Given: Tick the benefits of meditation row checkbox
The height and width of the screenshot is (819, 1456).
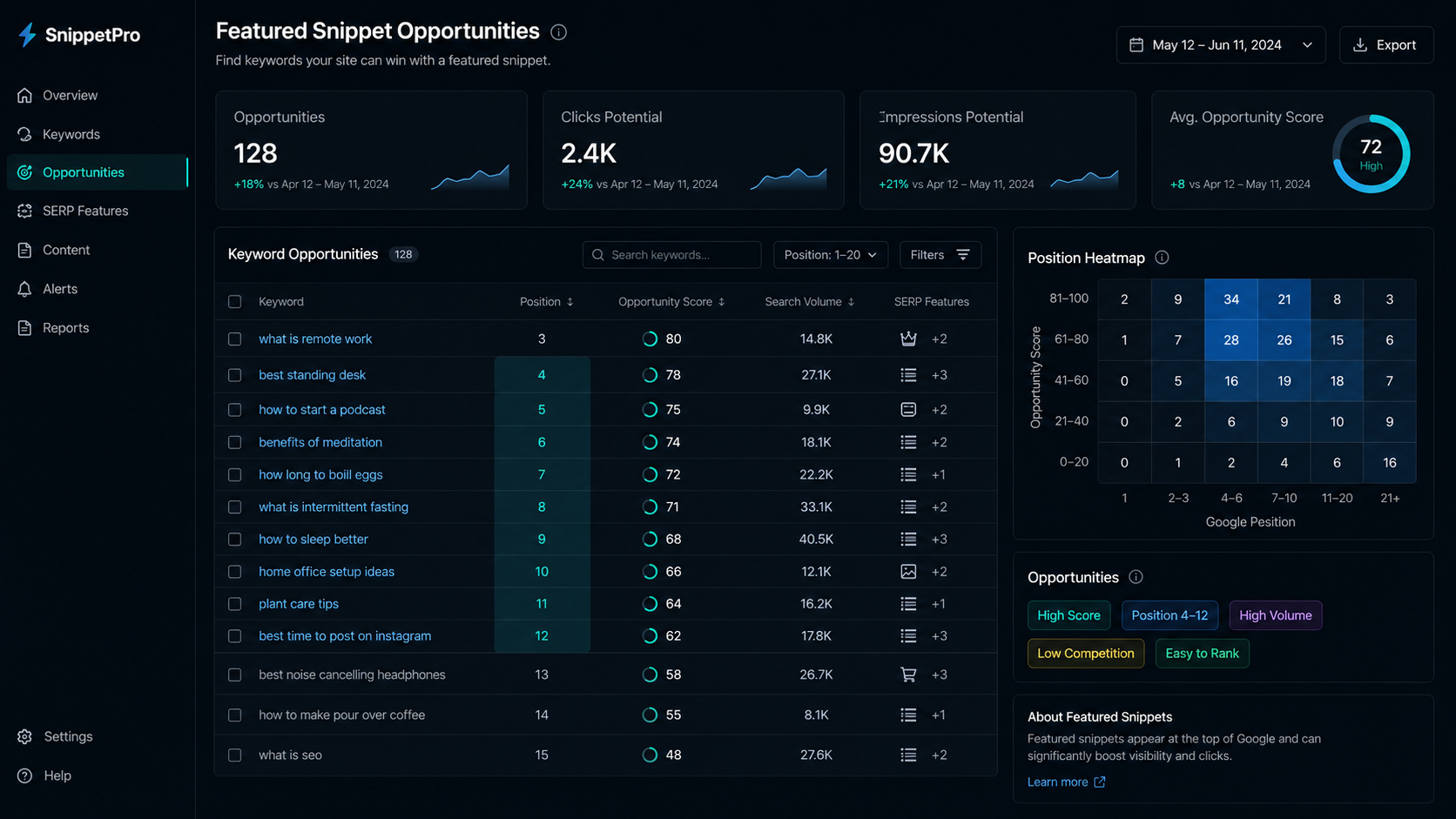Looking at the screenshot, I should tap(234, 442).
